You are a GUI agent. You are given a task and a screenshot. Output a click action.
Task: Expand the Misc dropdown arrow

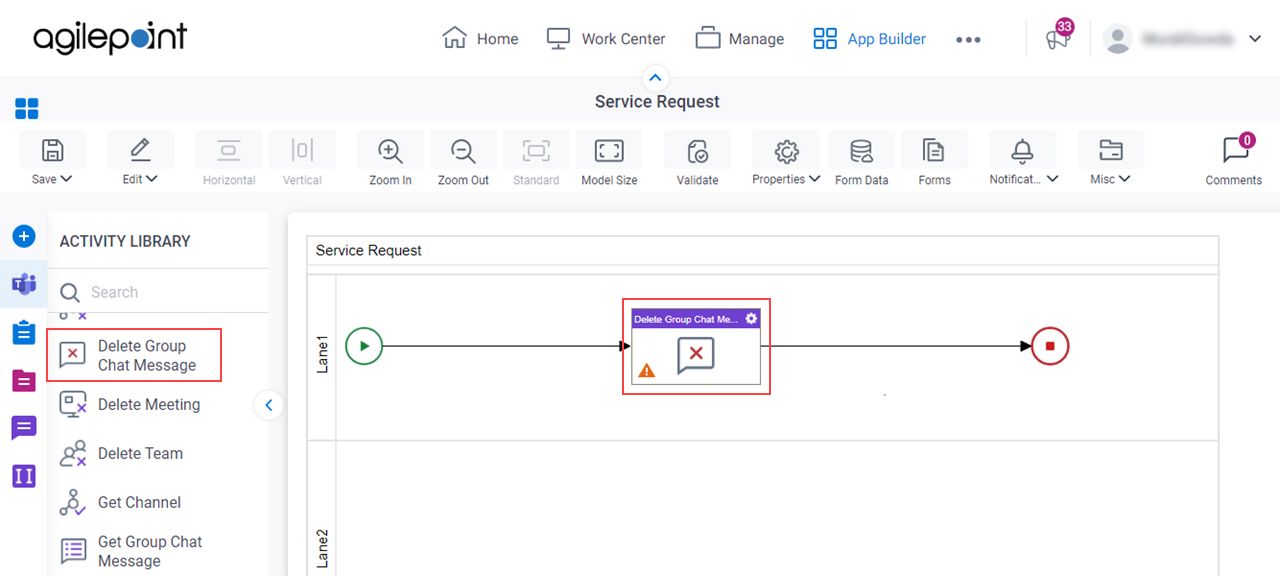pos(1125,179)
